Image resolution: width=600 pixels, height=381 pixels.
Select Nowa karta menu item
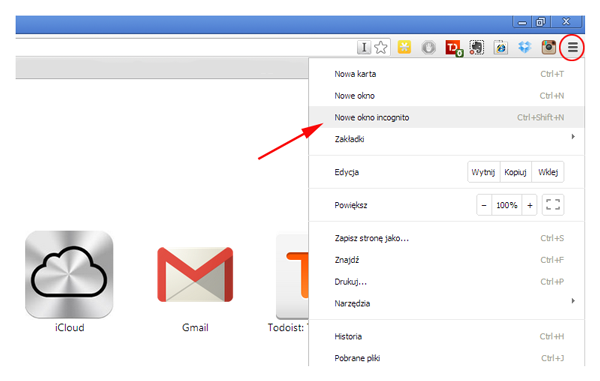click(446, 74)
